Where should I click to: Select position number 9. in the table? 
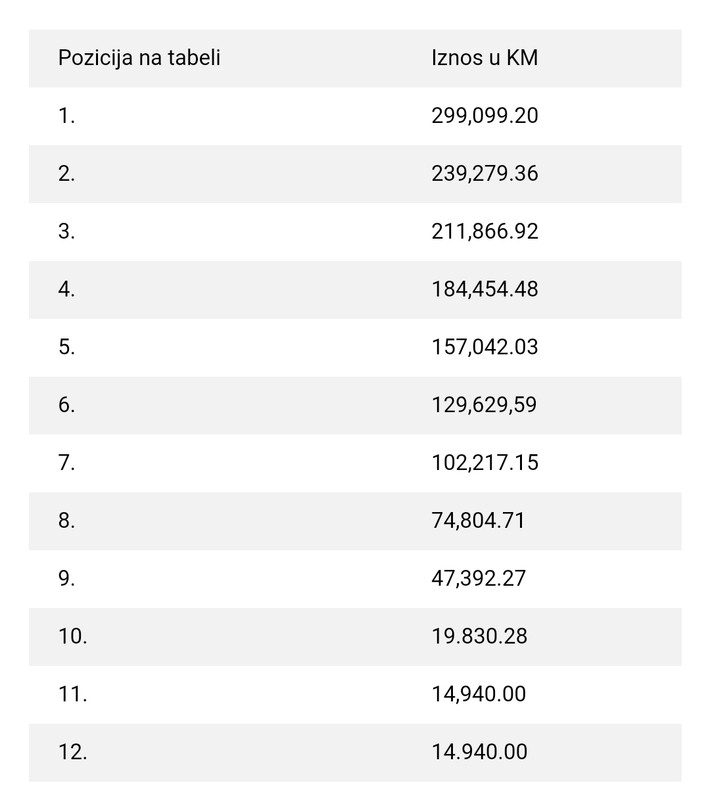pyautogui.click(x=67, y=579)
